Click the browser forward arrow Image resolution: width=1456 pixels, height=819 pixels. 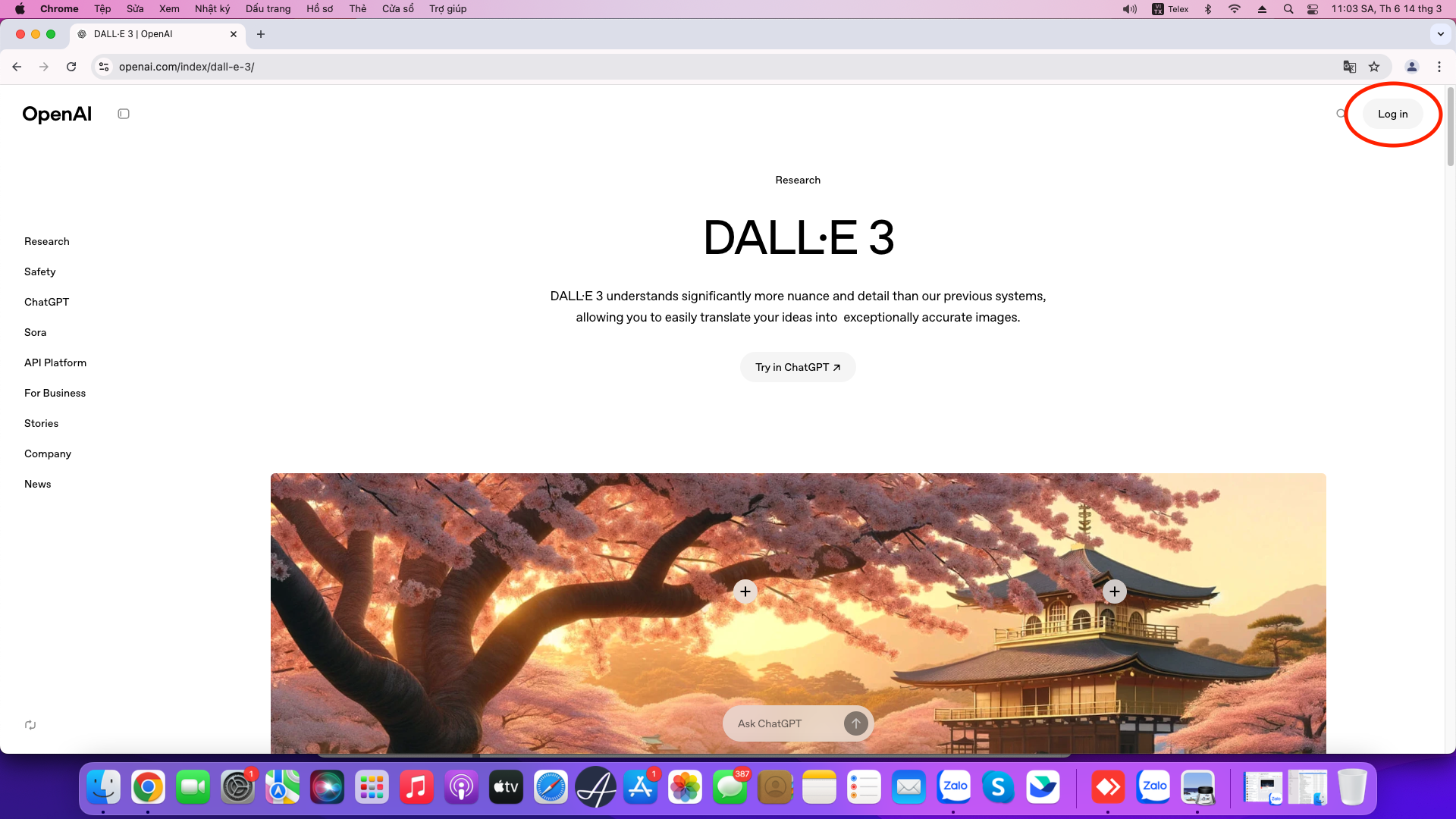[44, 67]
